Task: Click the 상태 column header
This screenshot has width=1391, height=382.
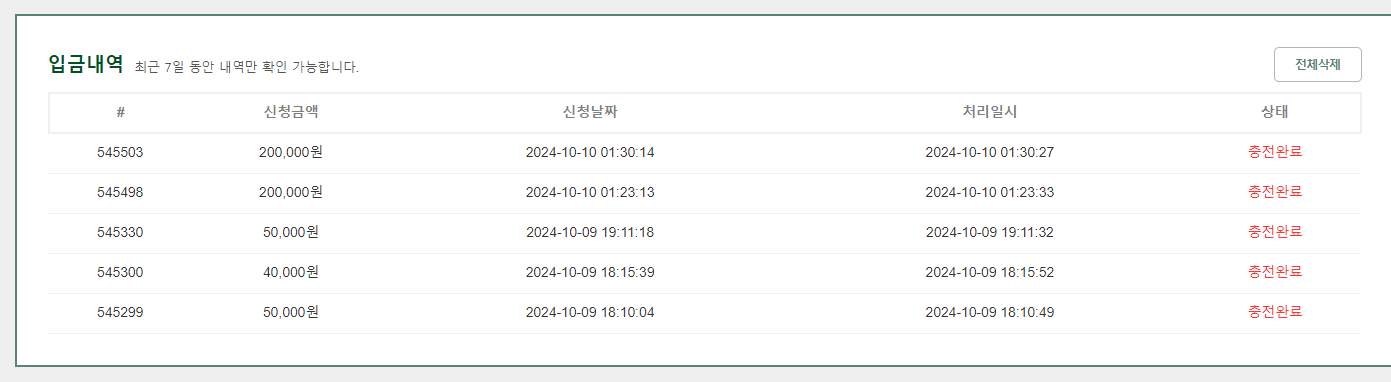Action: click(x=1275, y=112)
